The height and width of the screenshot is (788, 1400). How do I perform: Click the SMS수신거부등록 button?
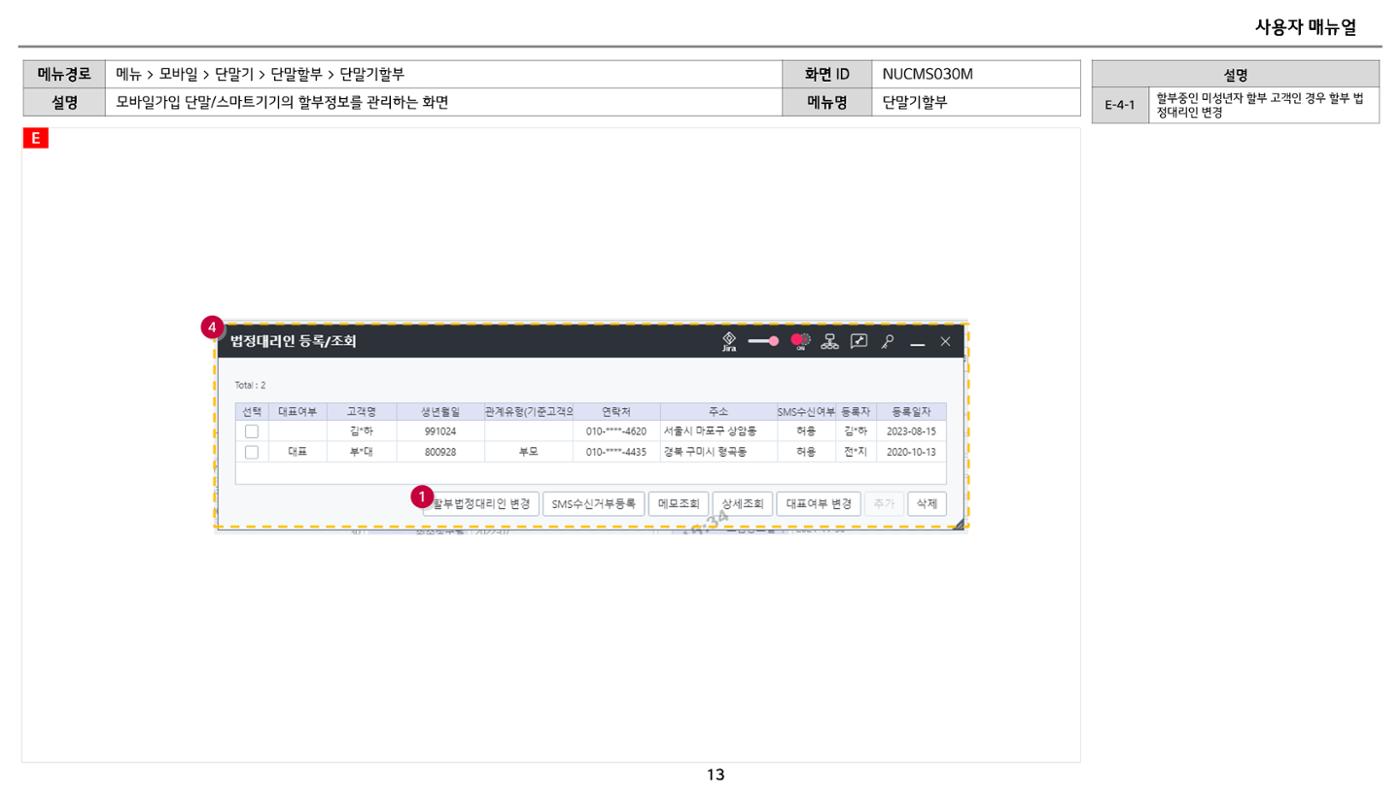pos(593,504)
